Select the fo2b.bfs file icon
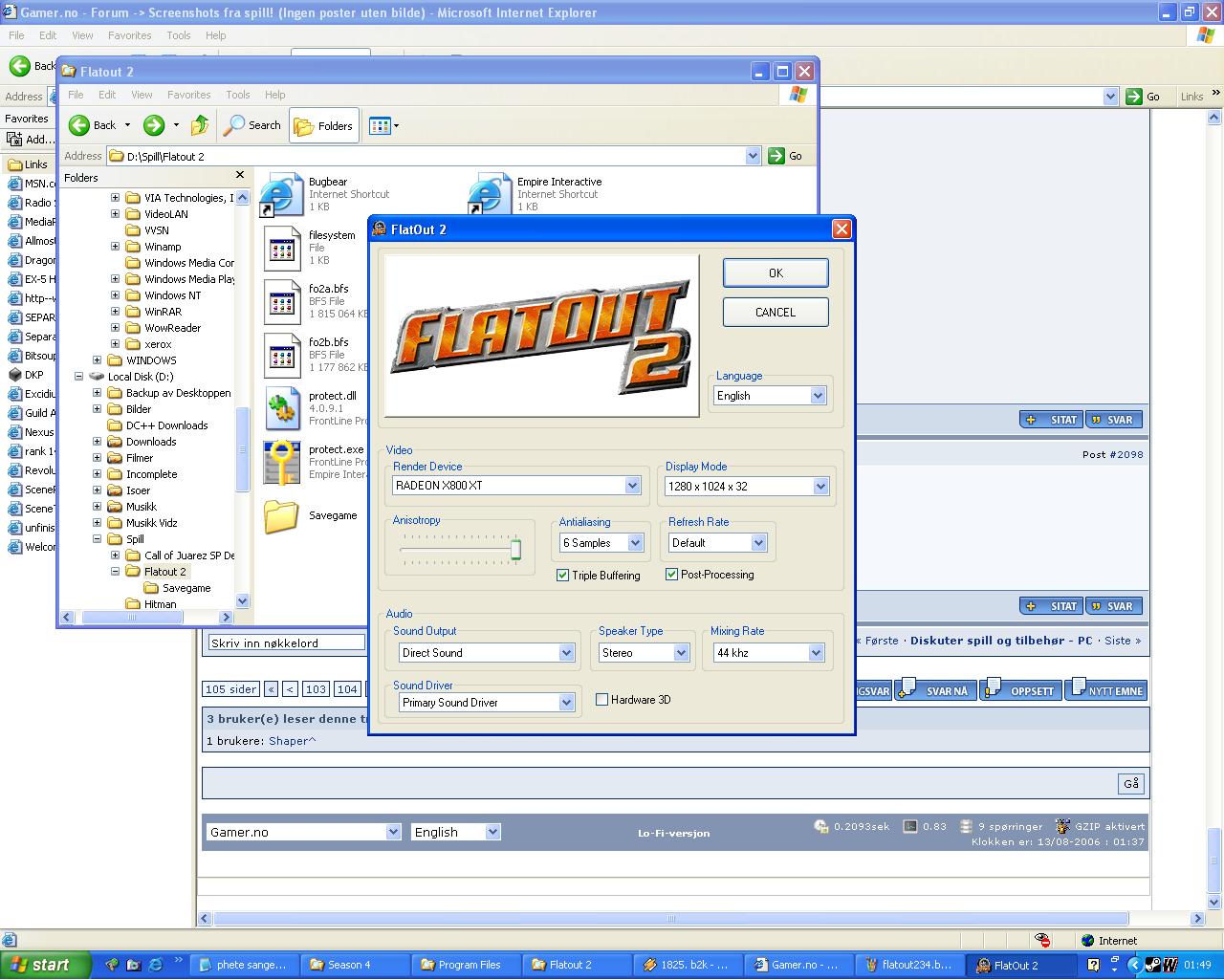 coord(281,355)
